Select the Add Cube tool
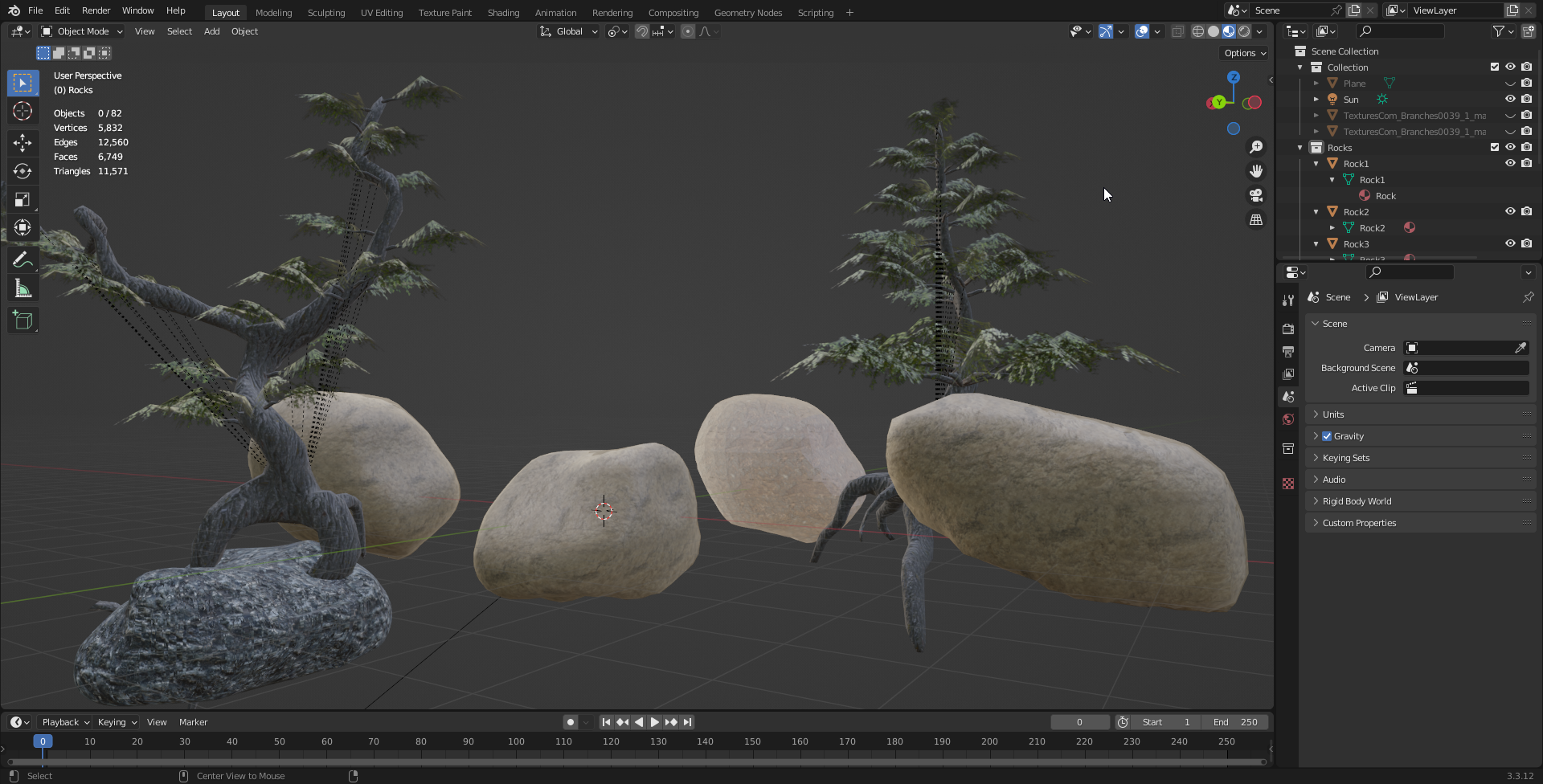The height and width of the screenshot is (784, 1543). pyautogui.click(x=23, y=321)
